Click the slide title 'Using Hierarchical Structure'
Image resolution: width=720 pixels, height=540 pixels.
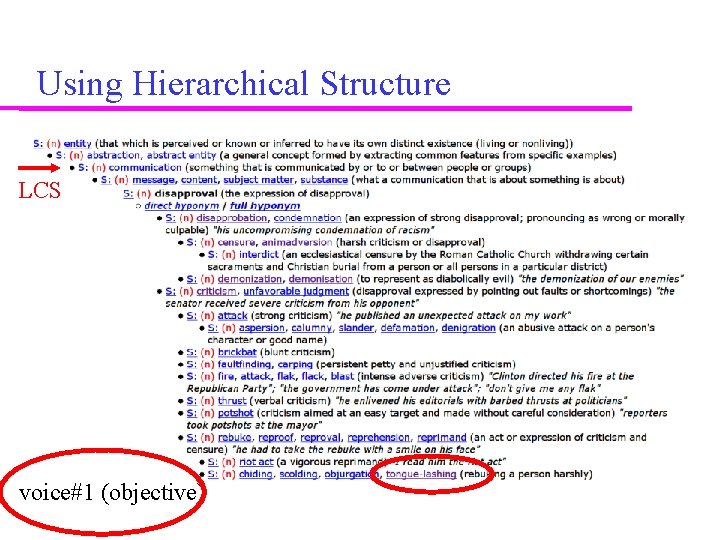click(x=243, y=84)
